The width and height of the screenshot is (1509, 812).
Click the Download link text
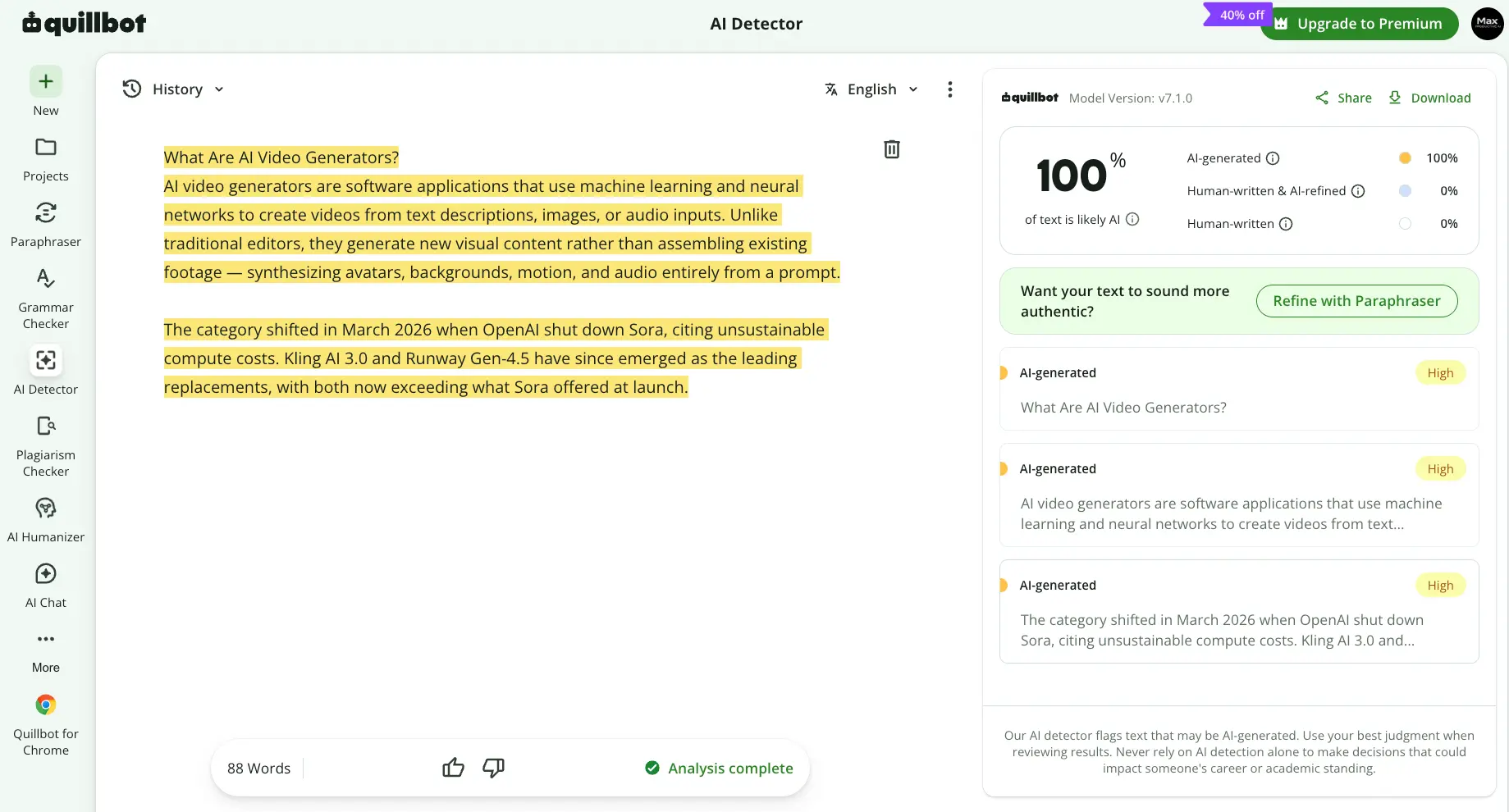coord(1441,98)
